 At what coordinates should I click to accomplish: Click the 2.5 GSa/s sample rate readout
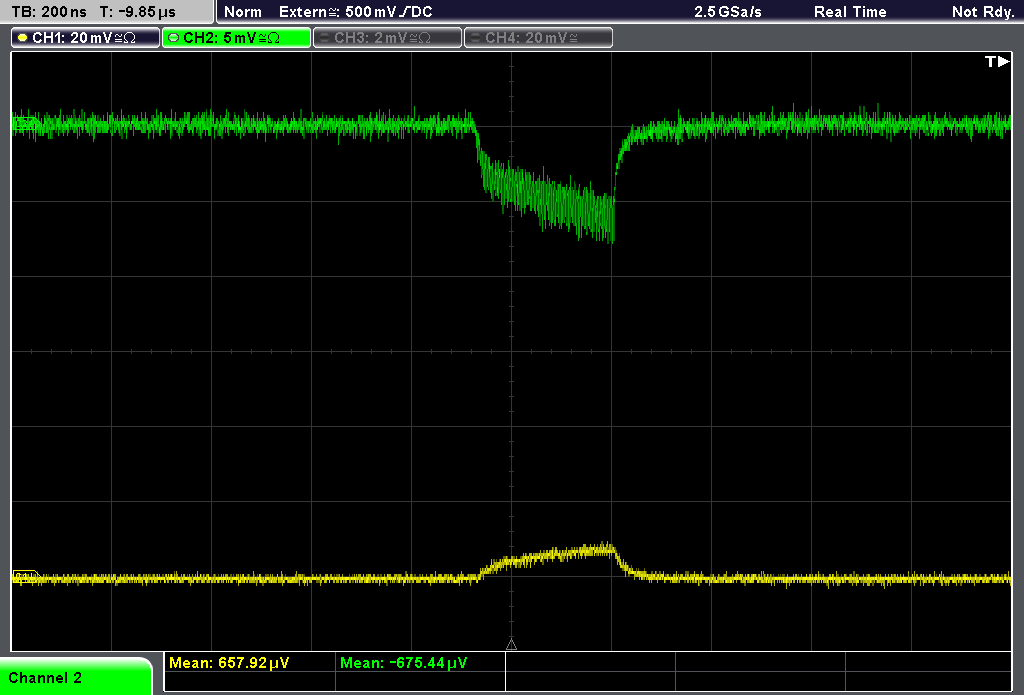coord(728,12)
